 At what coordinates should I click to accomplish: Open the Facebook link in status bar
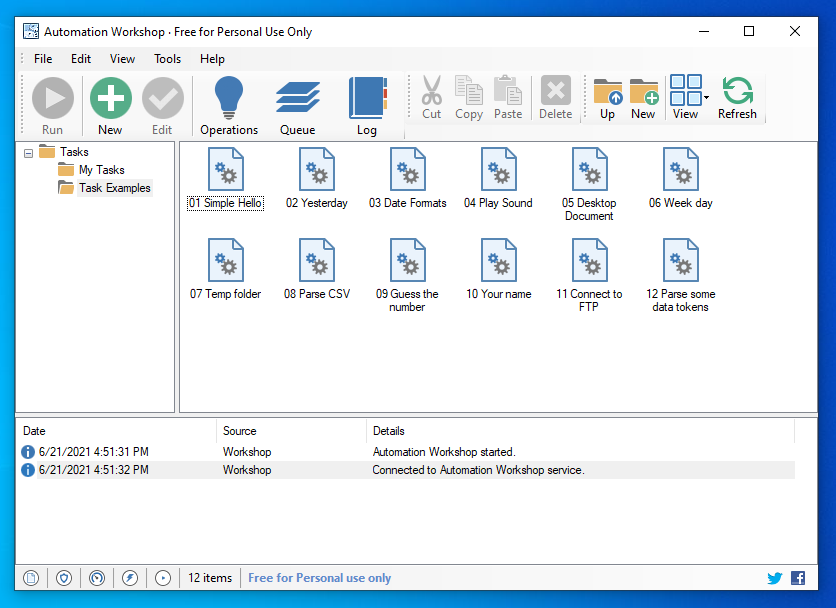point(798,578)
